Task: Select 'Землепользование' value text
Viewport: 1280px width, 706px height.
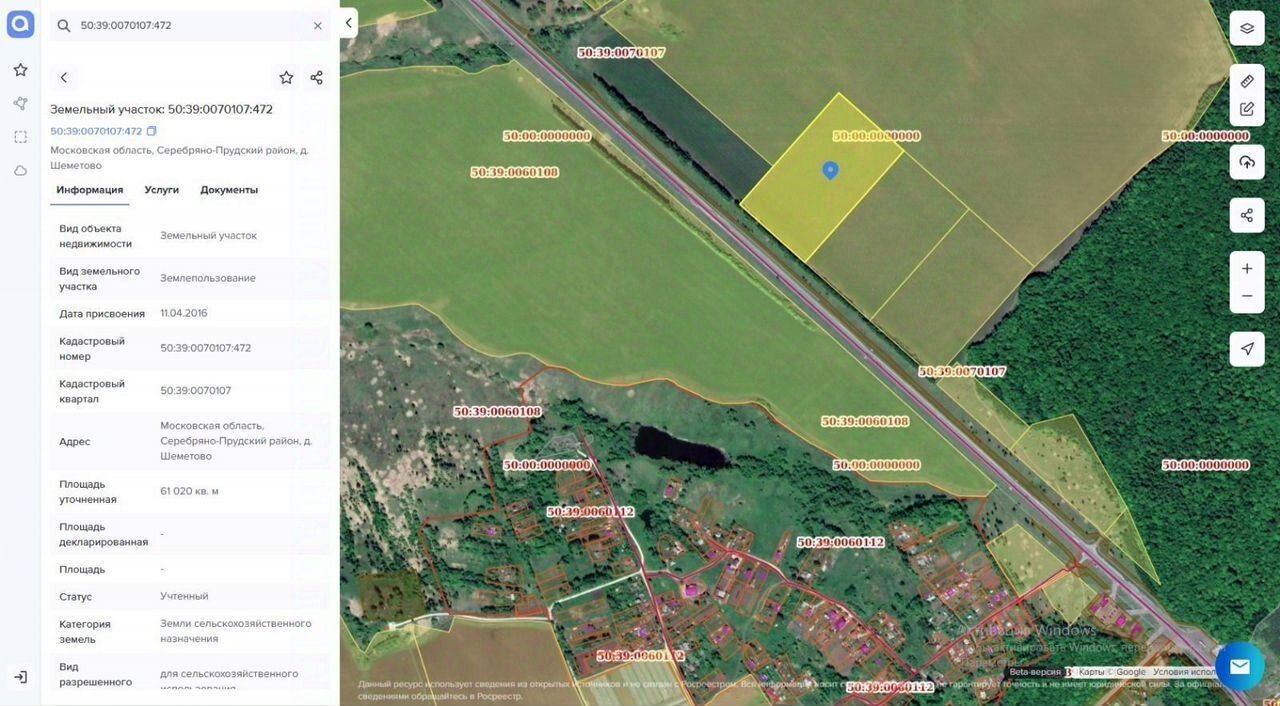Action: click(208, 278)
